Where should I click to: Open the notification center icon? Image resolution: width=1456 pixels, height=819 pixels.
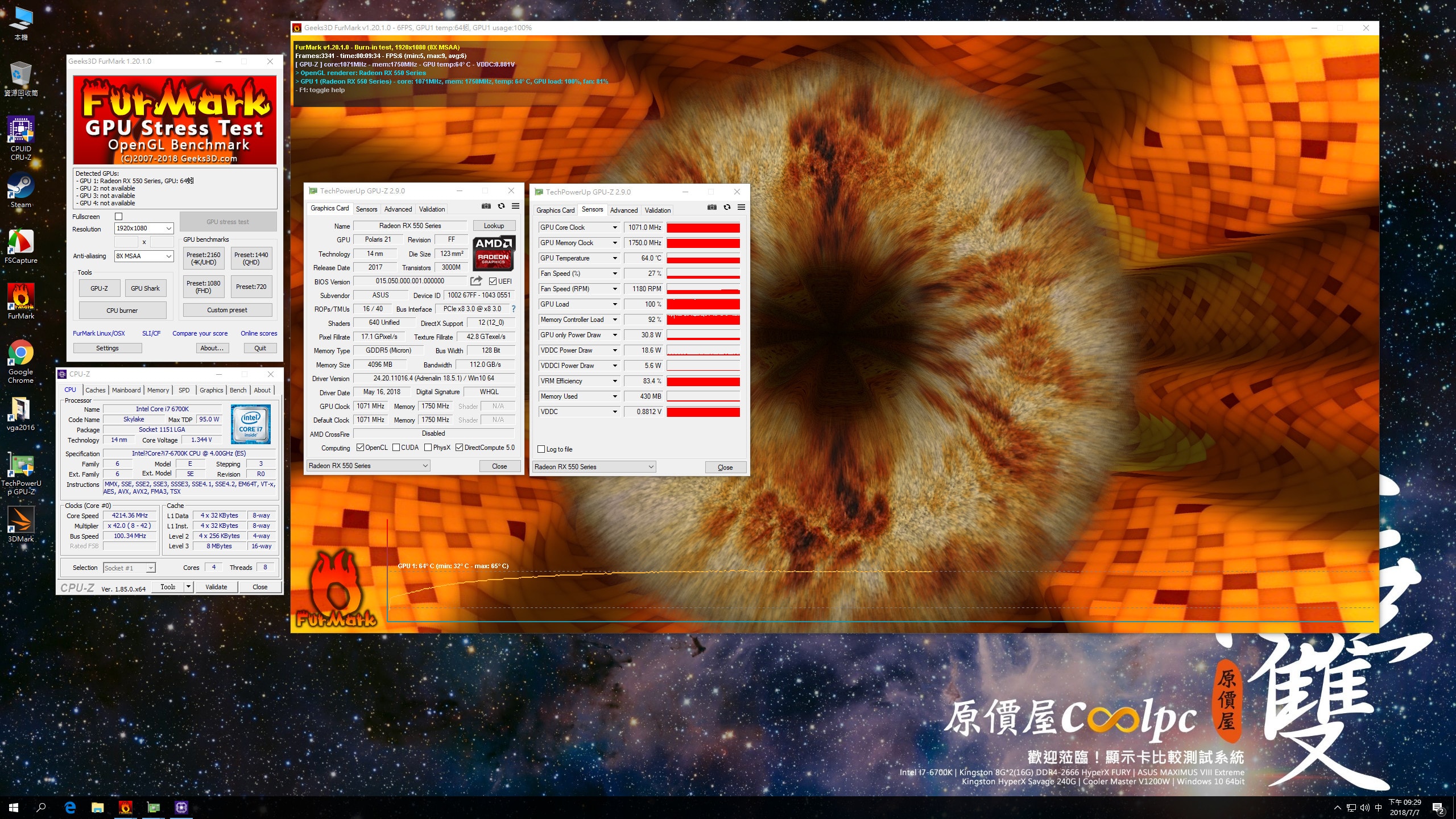pyautogui.click(x=1438, y=808)
